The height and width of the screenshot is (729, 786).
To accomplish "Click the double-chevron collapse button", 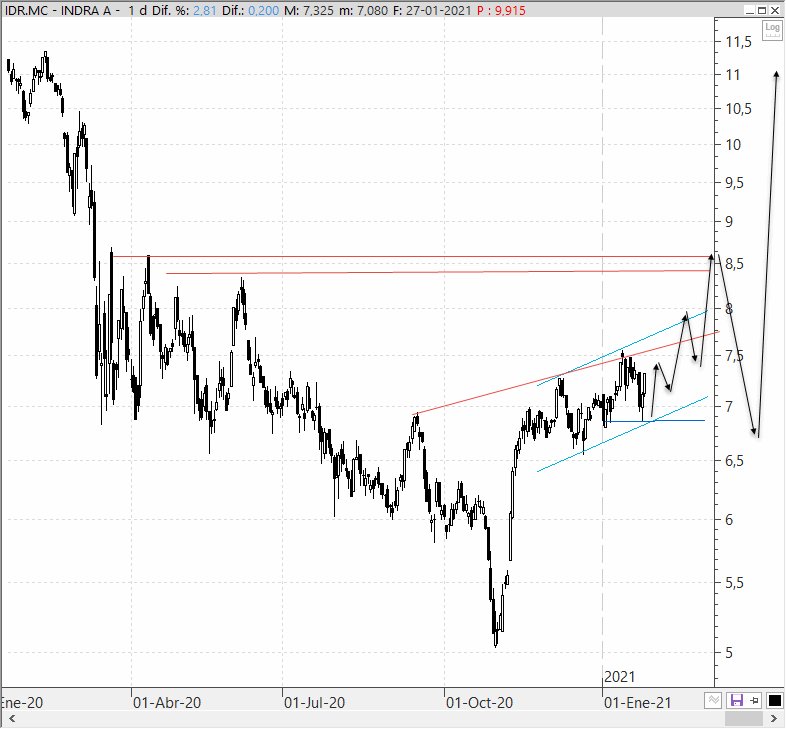I will (713, 700).
